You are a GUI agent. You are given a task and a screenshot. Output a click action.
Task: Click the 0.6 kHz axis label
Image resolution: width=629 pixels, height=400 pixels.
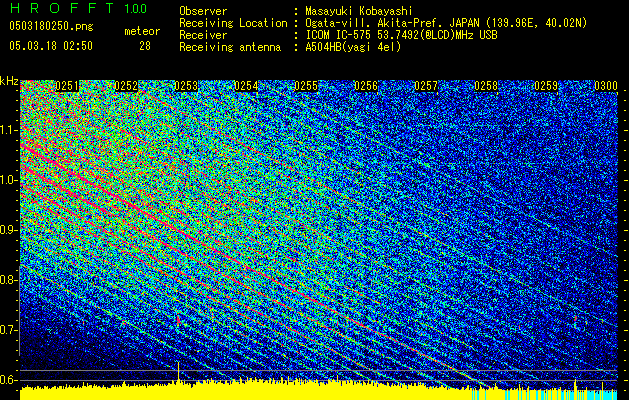click(9, 380)
